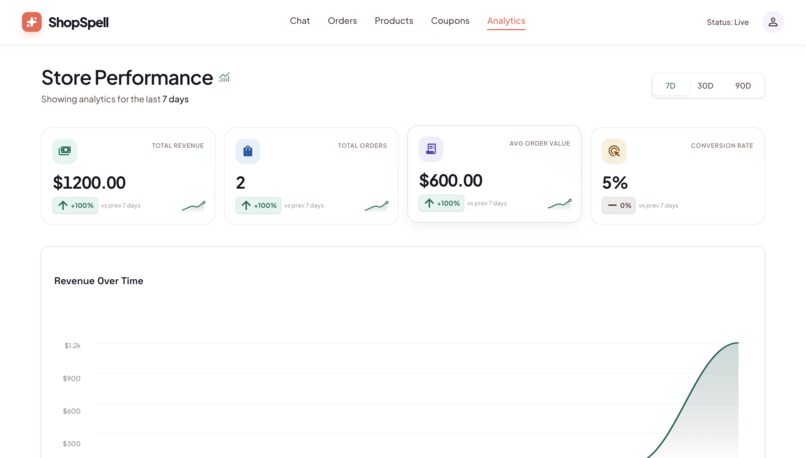
Task: Click the 5% conversion rate value
Action: coord(615,182)
